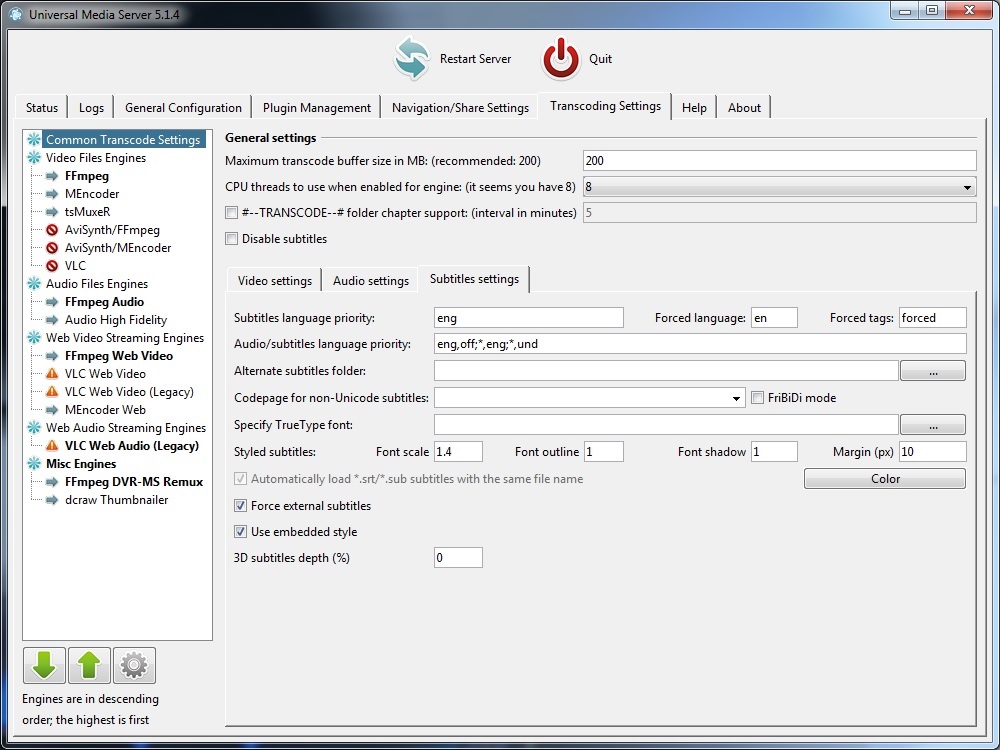Screen dimensions: 1000x750
Task: Click the Audio Files Engines snowflake icon
Action: point(34,284)
